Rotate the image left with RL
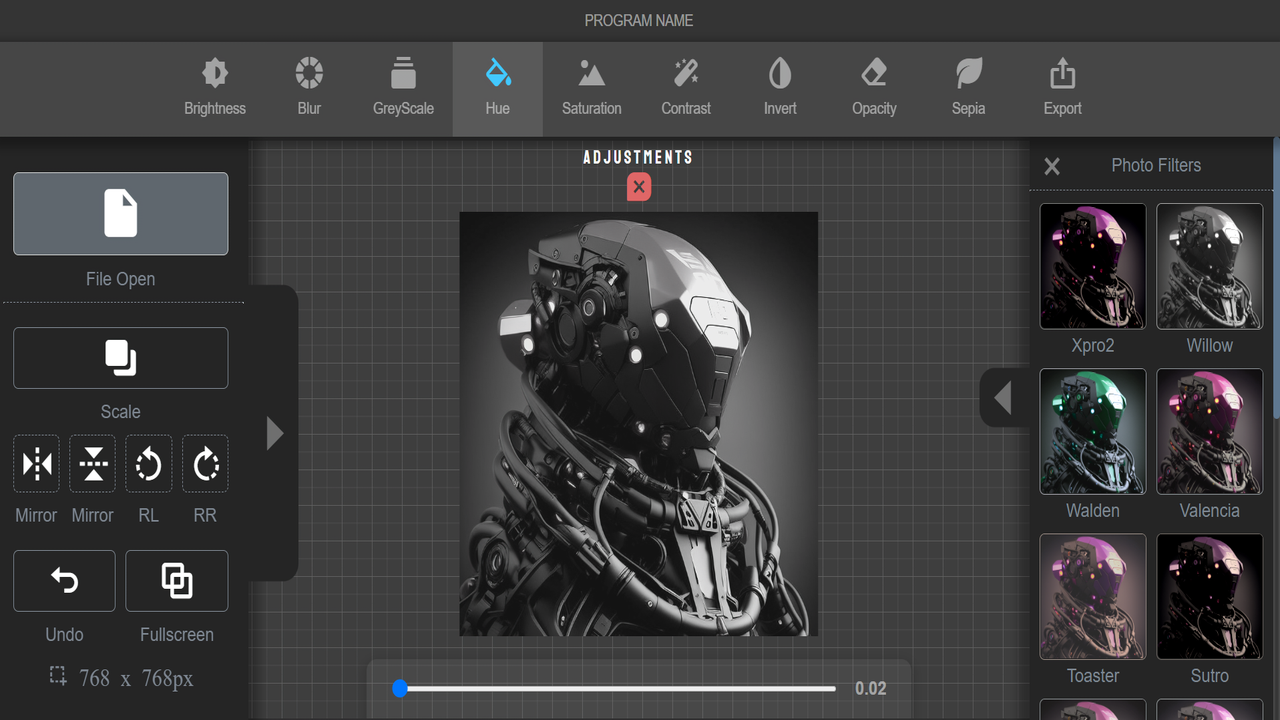This screenshot has width=1280, height=720. tap(148, 464)
